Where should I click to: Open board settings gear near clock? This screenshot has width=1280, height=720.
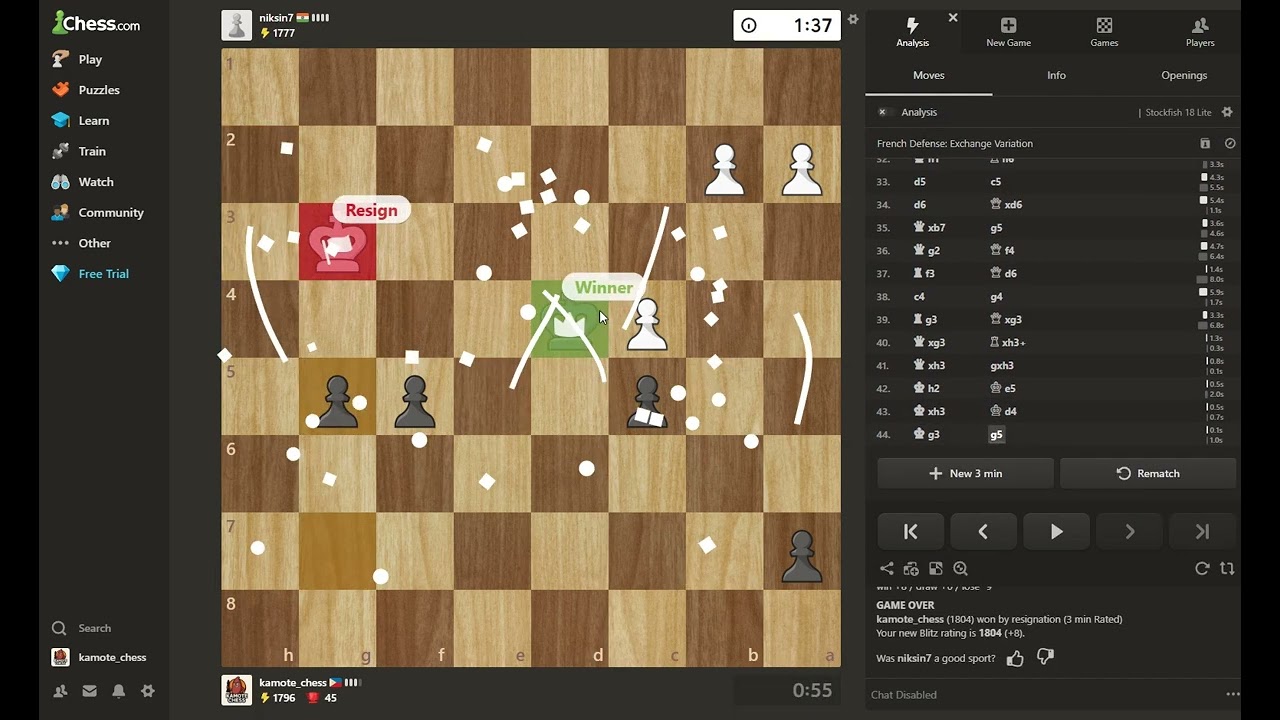point(853,19)
